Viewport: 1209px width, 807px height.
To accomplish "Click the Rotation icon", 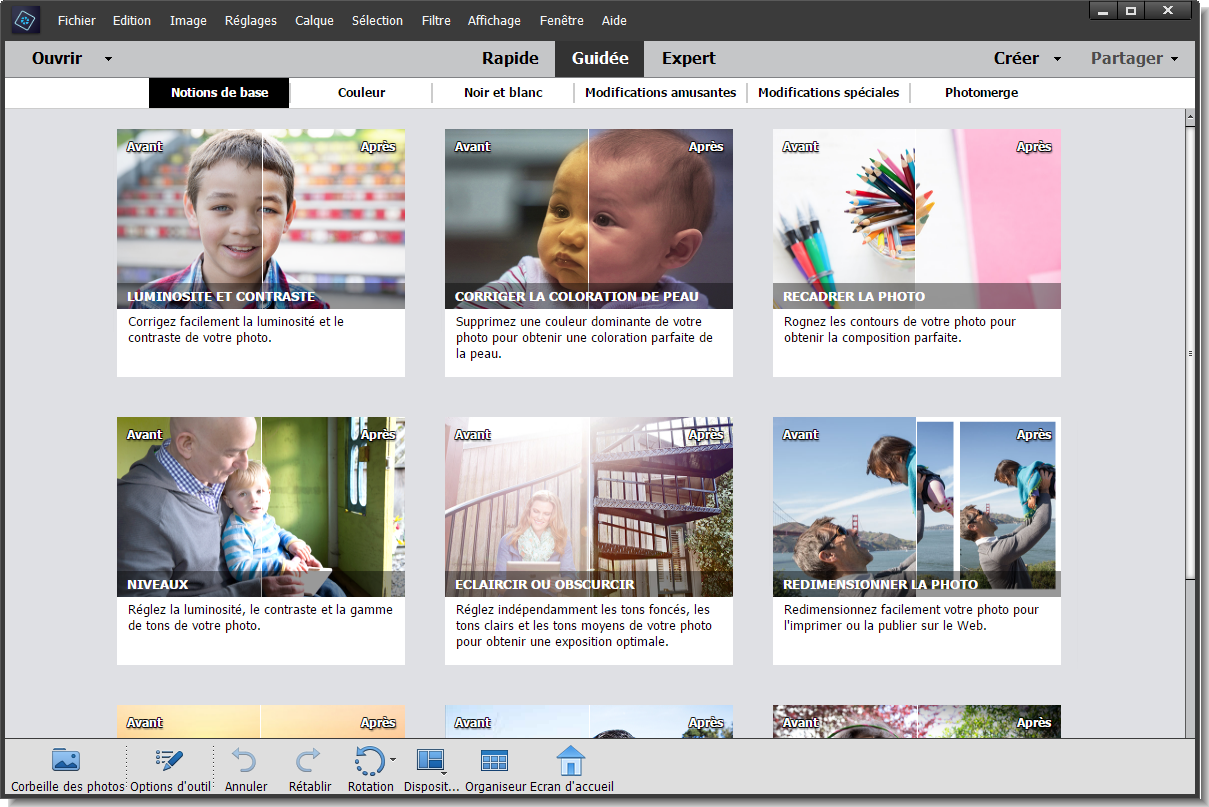I will (369, 762).
